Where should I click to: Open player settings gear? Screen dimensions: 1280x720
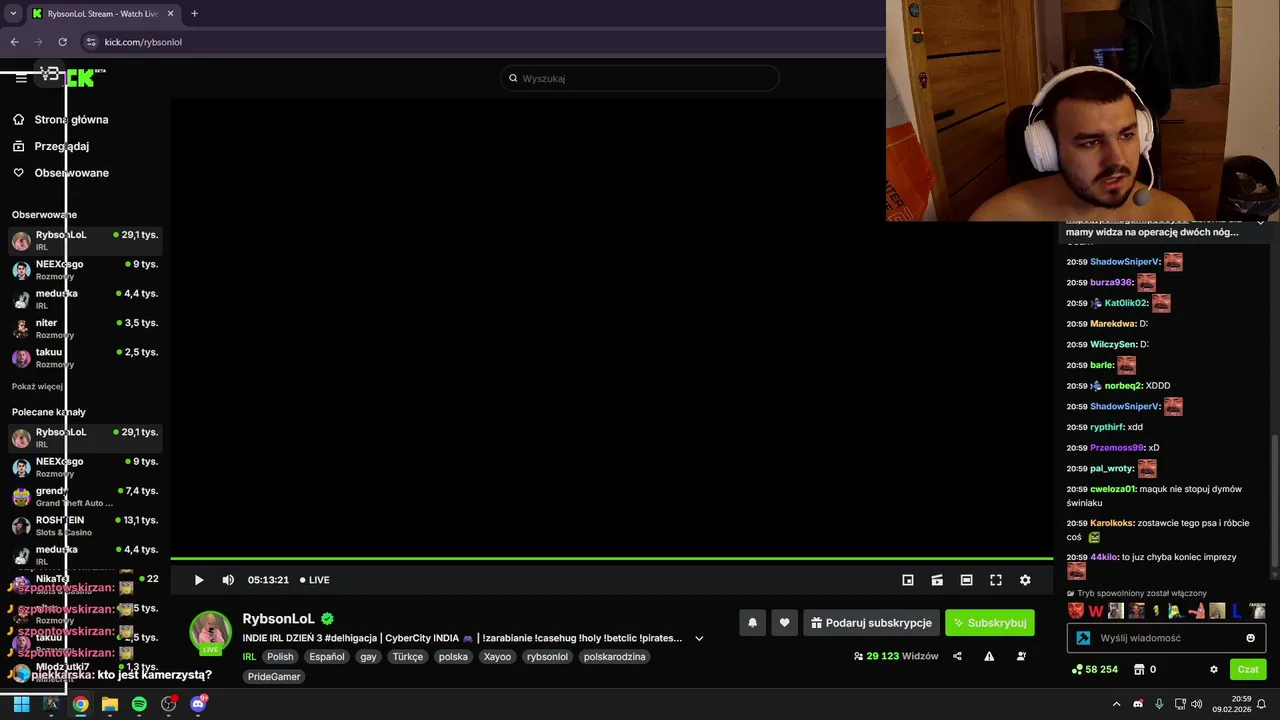(x=1025, y=580)
